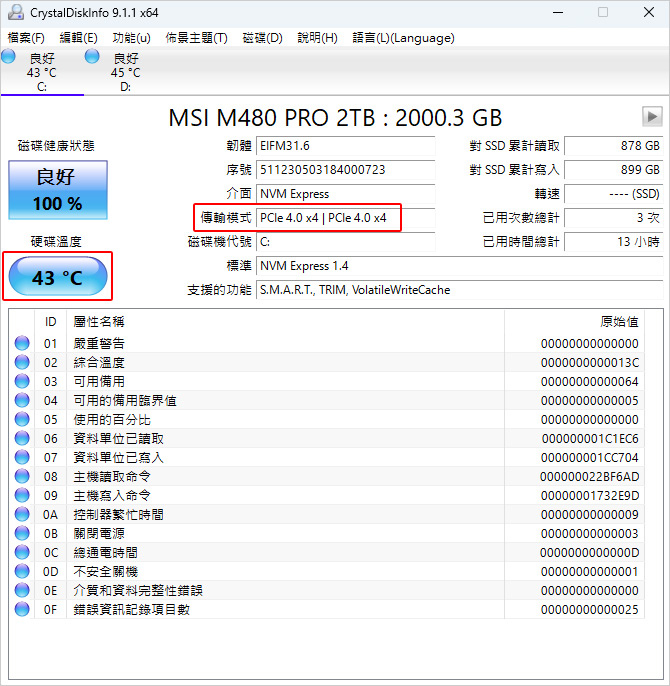Click the transfer mode field PCIe 4.0 x4
Screen dimensions: 670x686
click(345, 218)
